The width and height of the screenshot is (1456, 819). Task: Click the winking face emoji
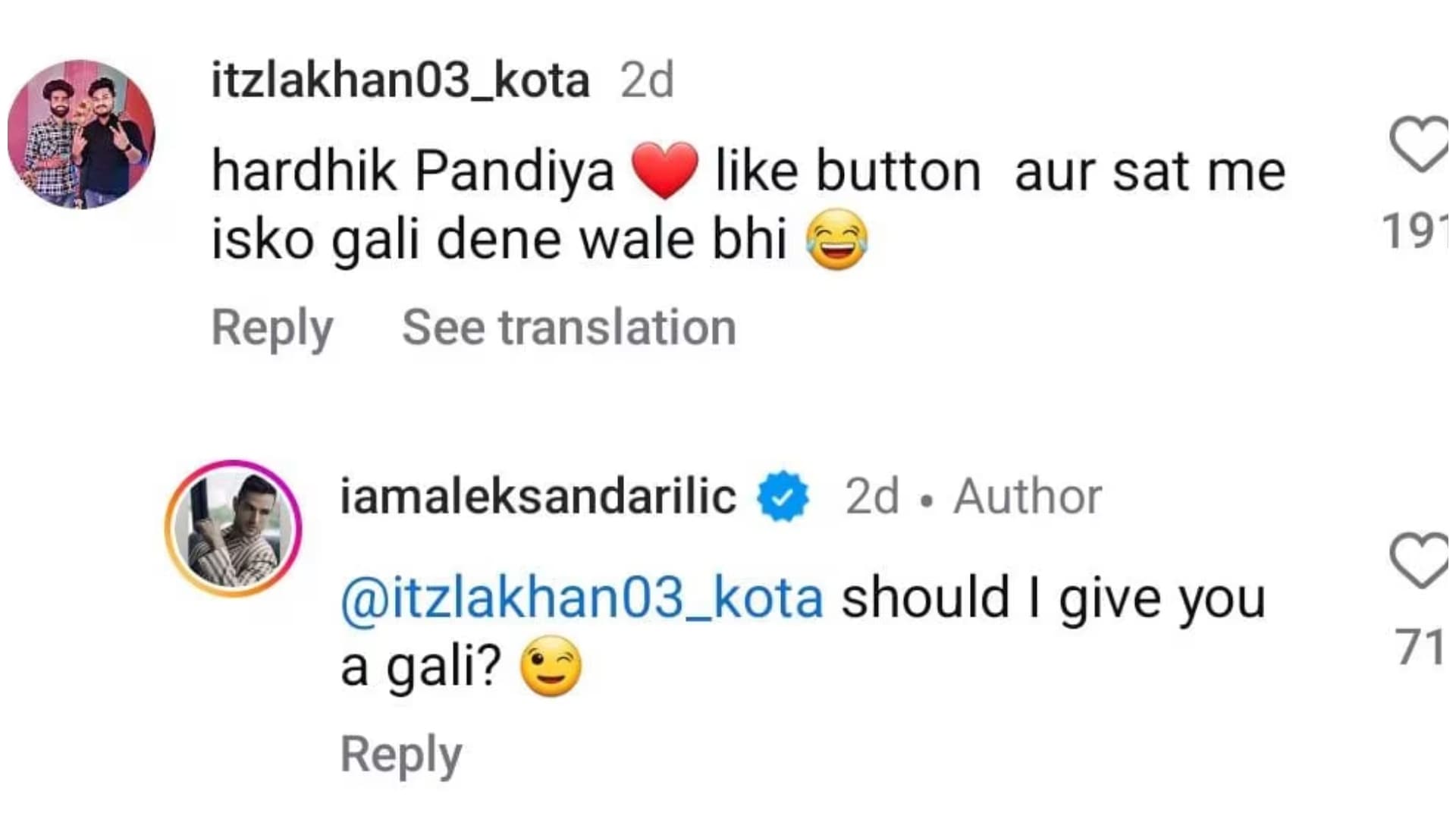pyautogui.click(x=551, y=667)
